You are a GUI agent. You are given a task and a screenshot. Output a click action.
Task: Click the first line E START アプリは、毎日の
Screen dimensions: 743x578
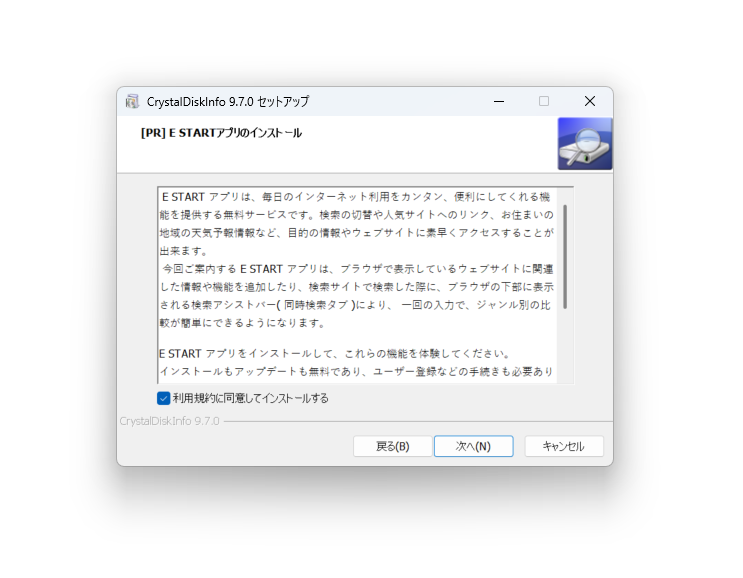(356, 197)
